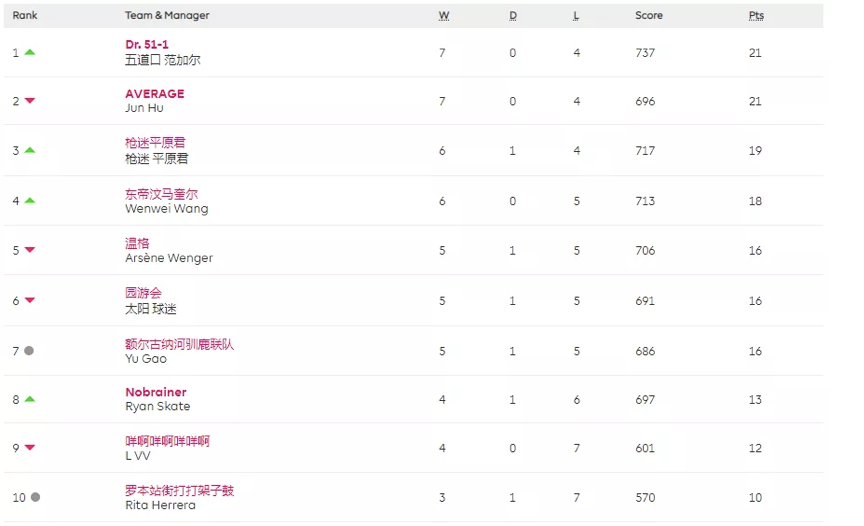Click the green up arrow at rank 4

coord(30,200)
